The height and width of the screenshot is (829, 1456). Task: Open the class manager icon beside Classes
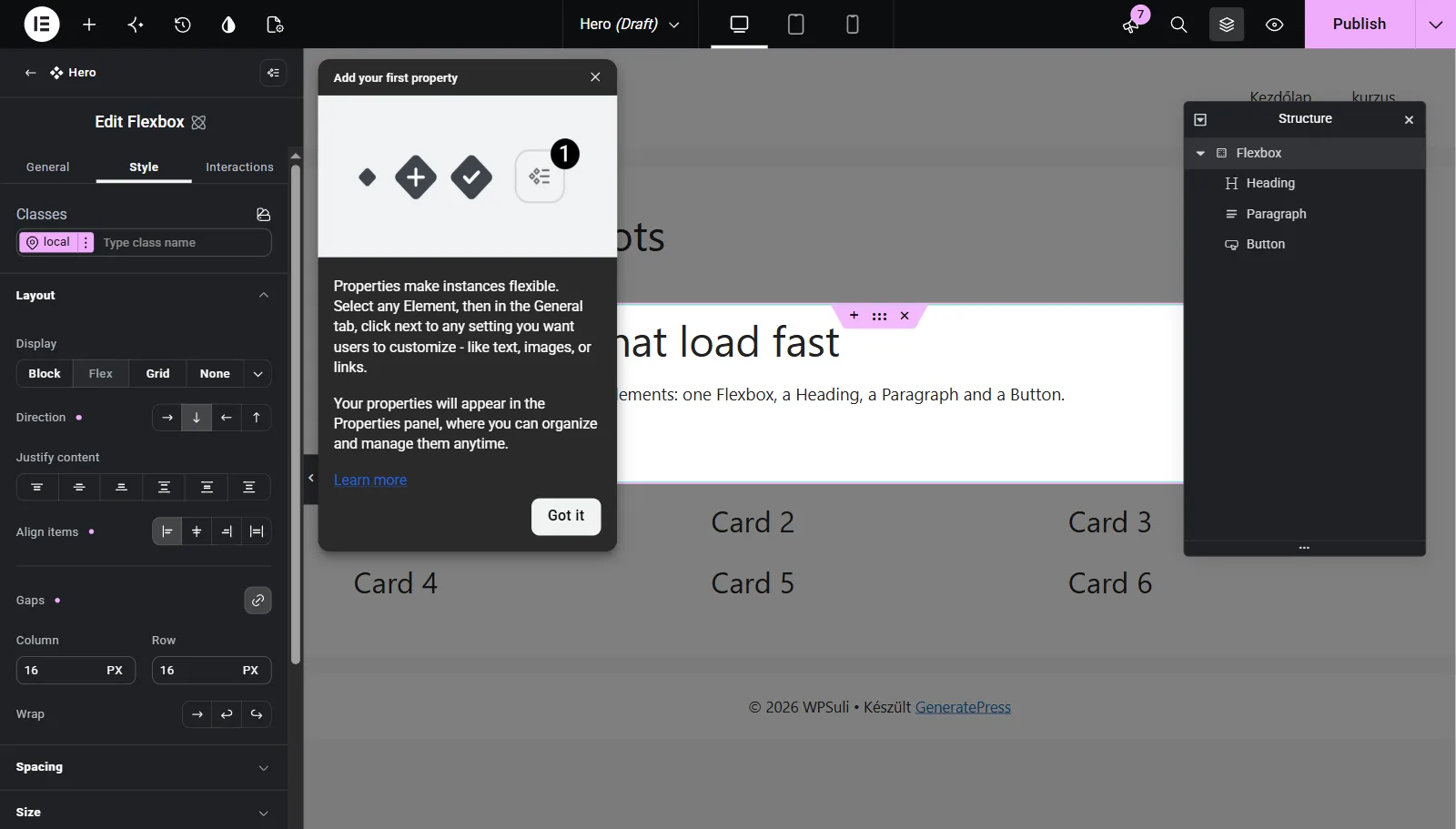pyautogui.click(x=264, y=215)
